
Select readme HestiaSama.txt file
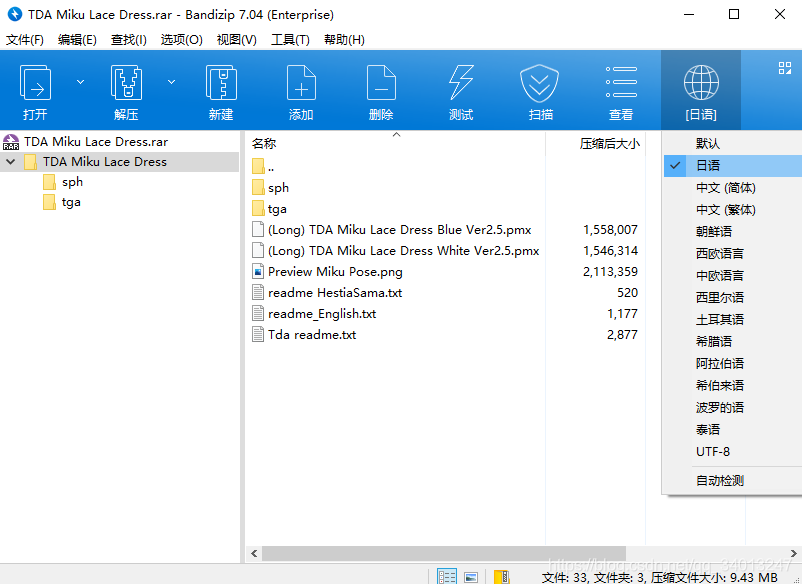click(x=327, y=293)
